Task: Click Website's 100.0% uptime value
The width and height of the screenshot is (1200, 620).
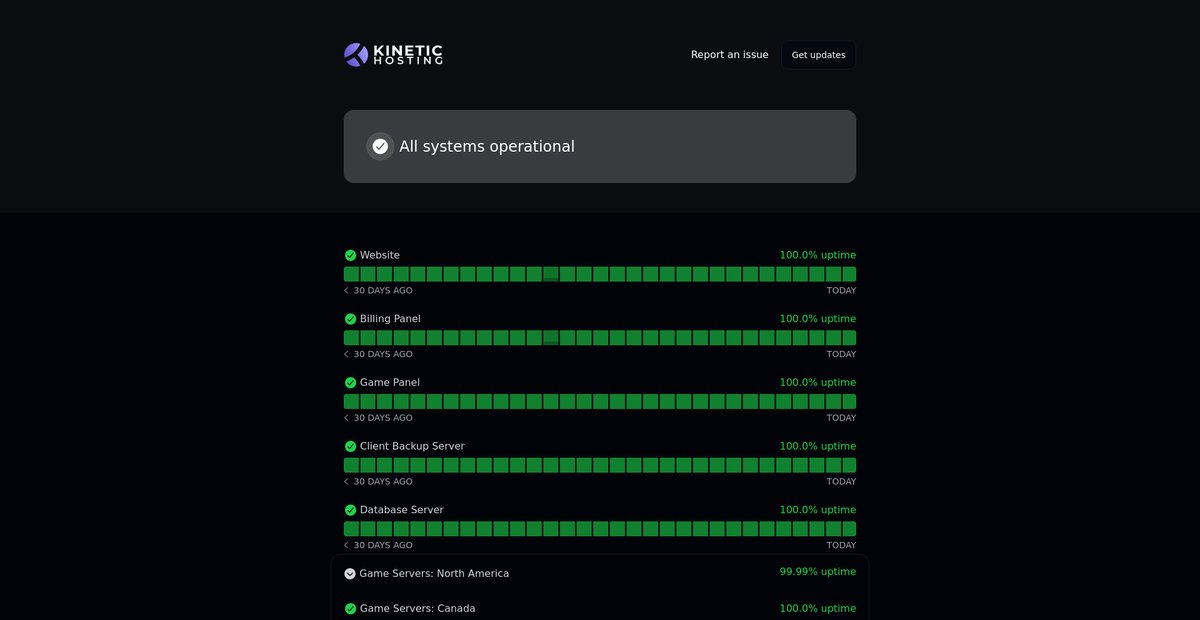Action: [818, 255]
